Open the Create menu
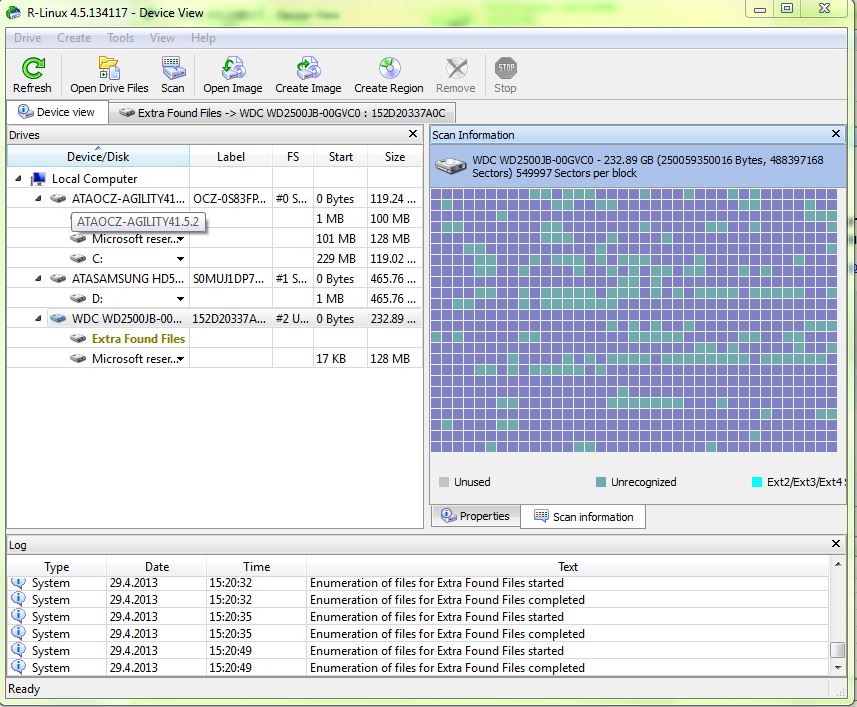857x707 pixels. click(74, 38)
